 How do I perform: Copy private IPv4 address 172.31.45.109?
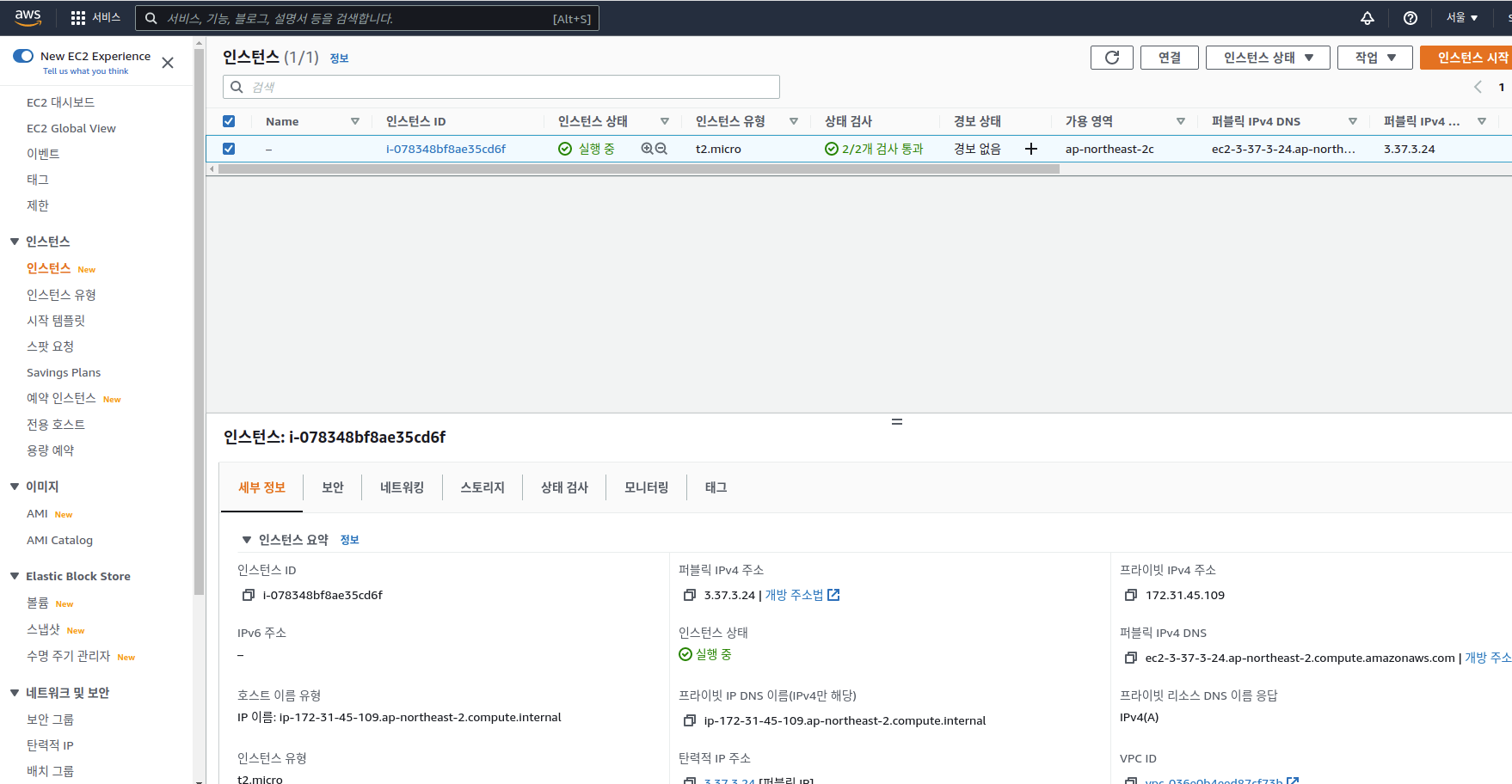[x=1131, y=595]
